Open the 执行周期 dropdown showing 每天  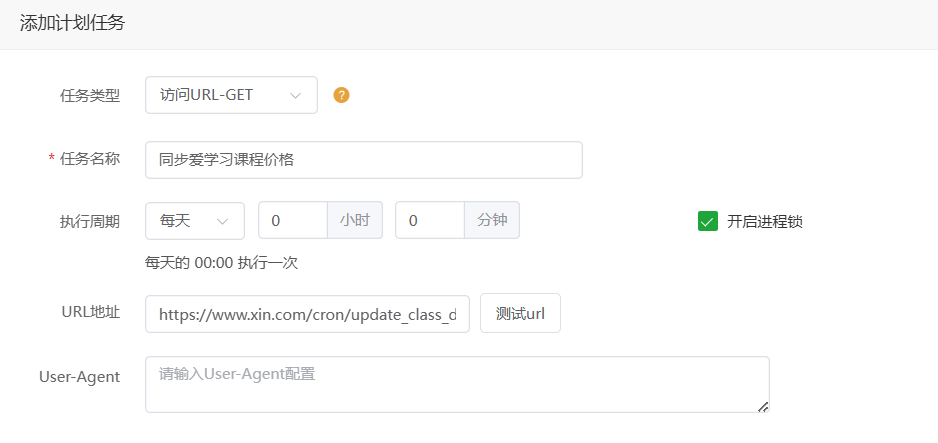(195, 221)
